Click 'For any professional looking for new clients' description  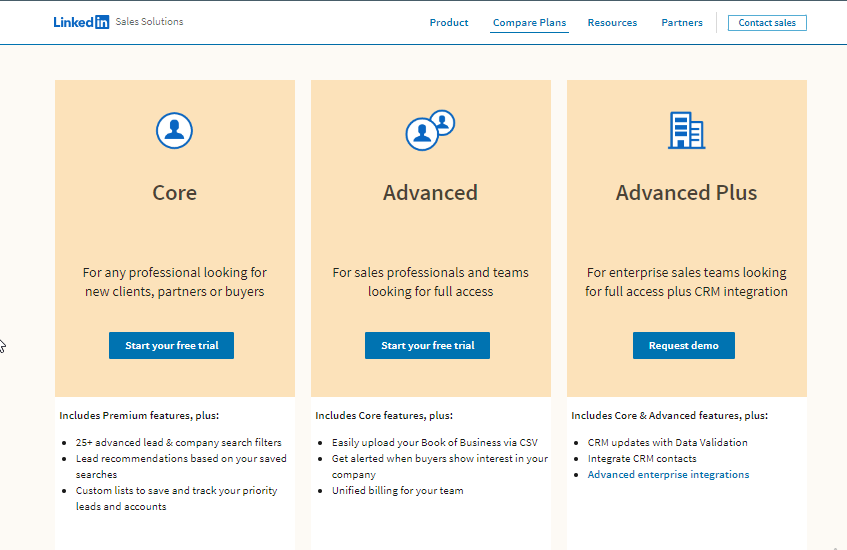click(x=174, y=282)
